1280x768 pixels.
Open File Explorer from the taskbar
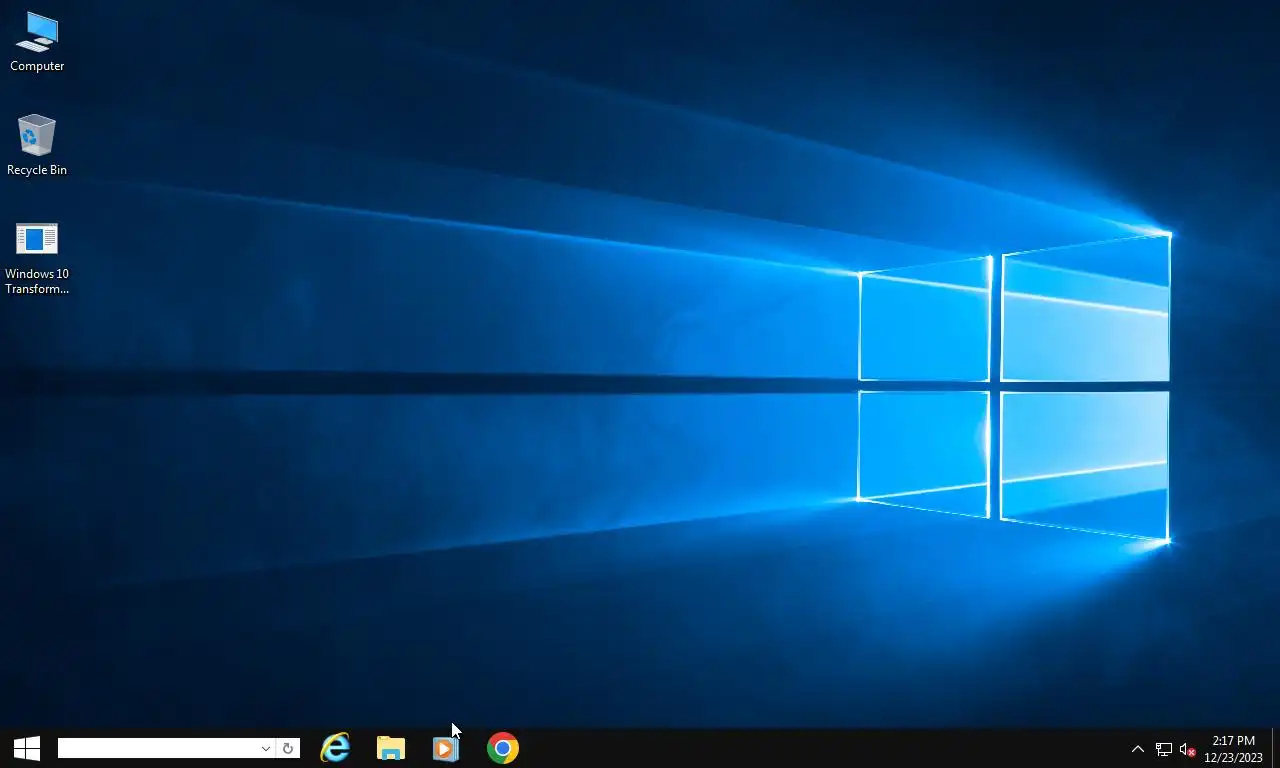(x=391, y=748)
